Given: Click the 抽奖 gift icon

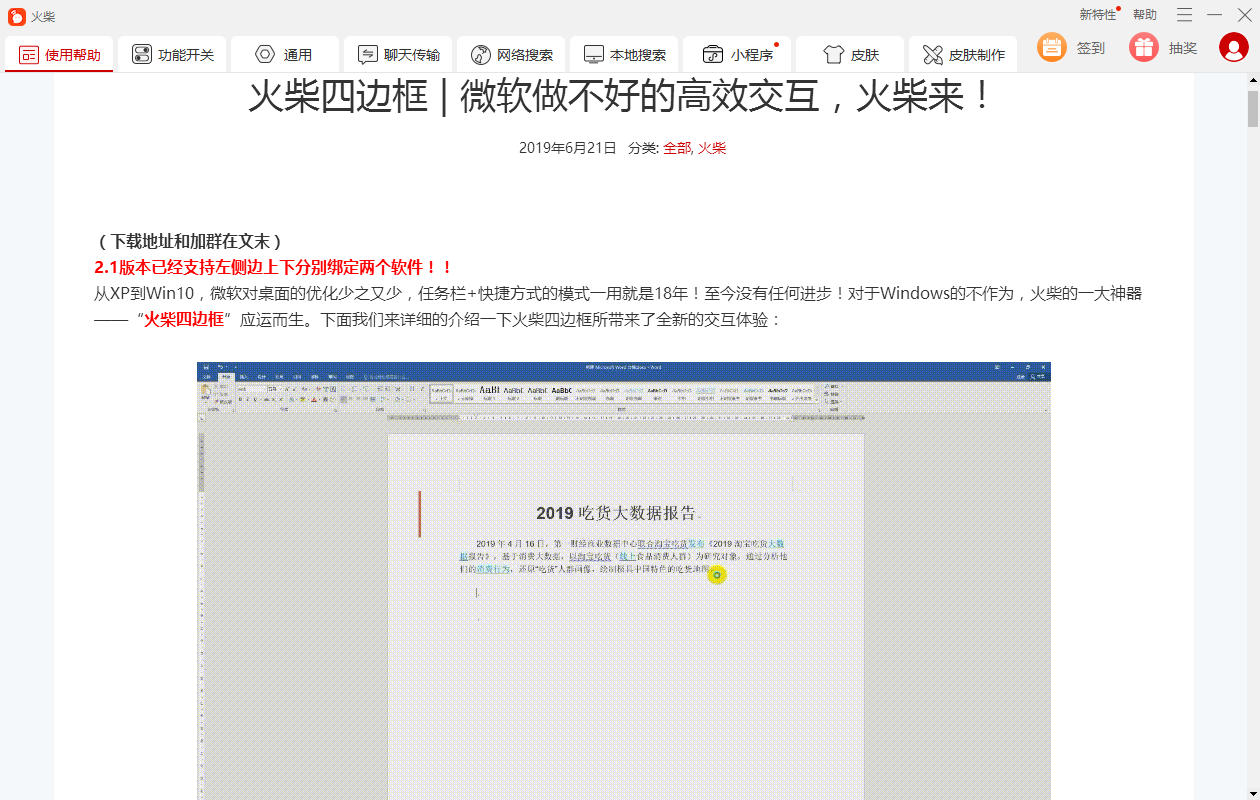Looking at the screenshot, I should 1144,47.
